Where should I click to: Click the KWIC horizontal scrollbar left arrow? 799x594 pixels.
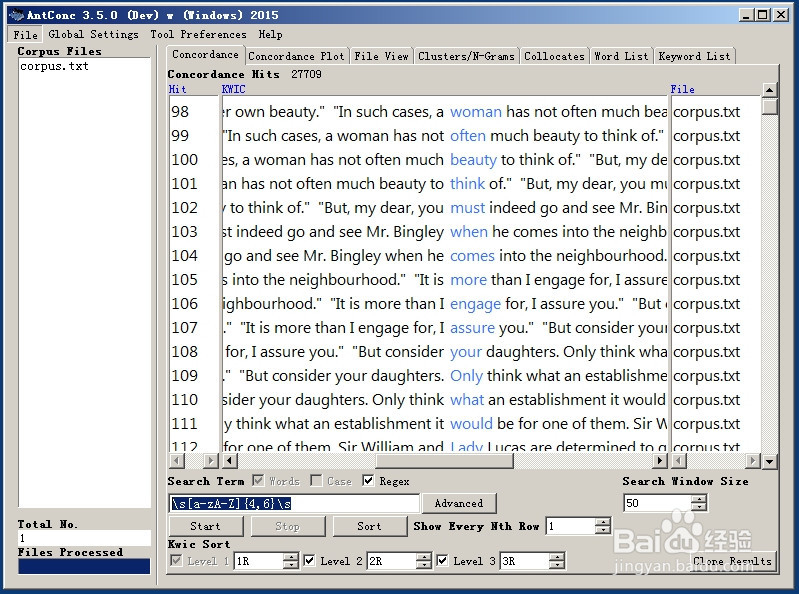tap(230, 461)
